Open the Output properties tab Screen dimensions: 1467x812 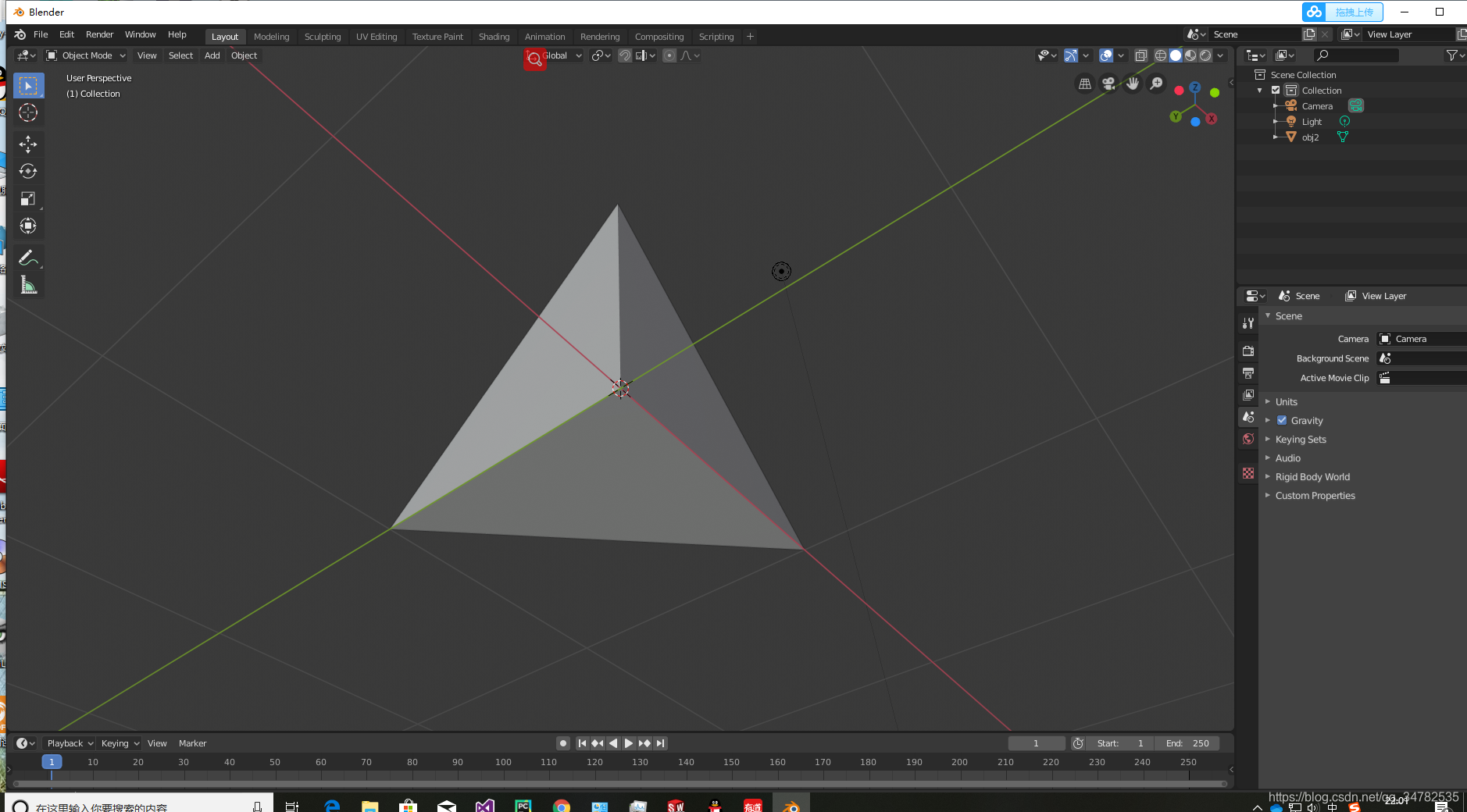[x=1248, y=372]
